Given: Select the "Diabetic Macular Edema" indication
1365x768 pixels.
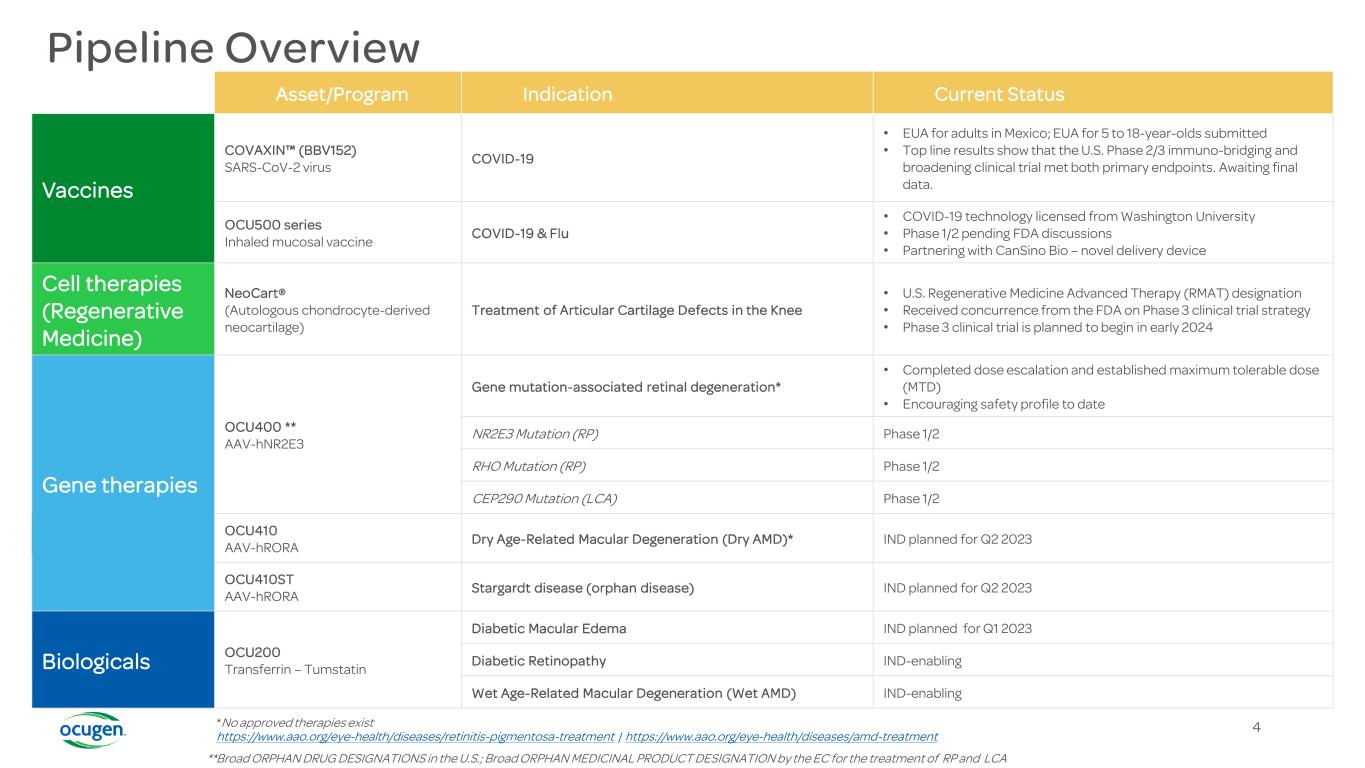Looking at the screenshot, I should (x=549, y=628).
